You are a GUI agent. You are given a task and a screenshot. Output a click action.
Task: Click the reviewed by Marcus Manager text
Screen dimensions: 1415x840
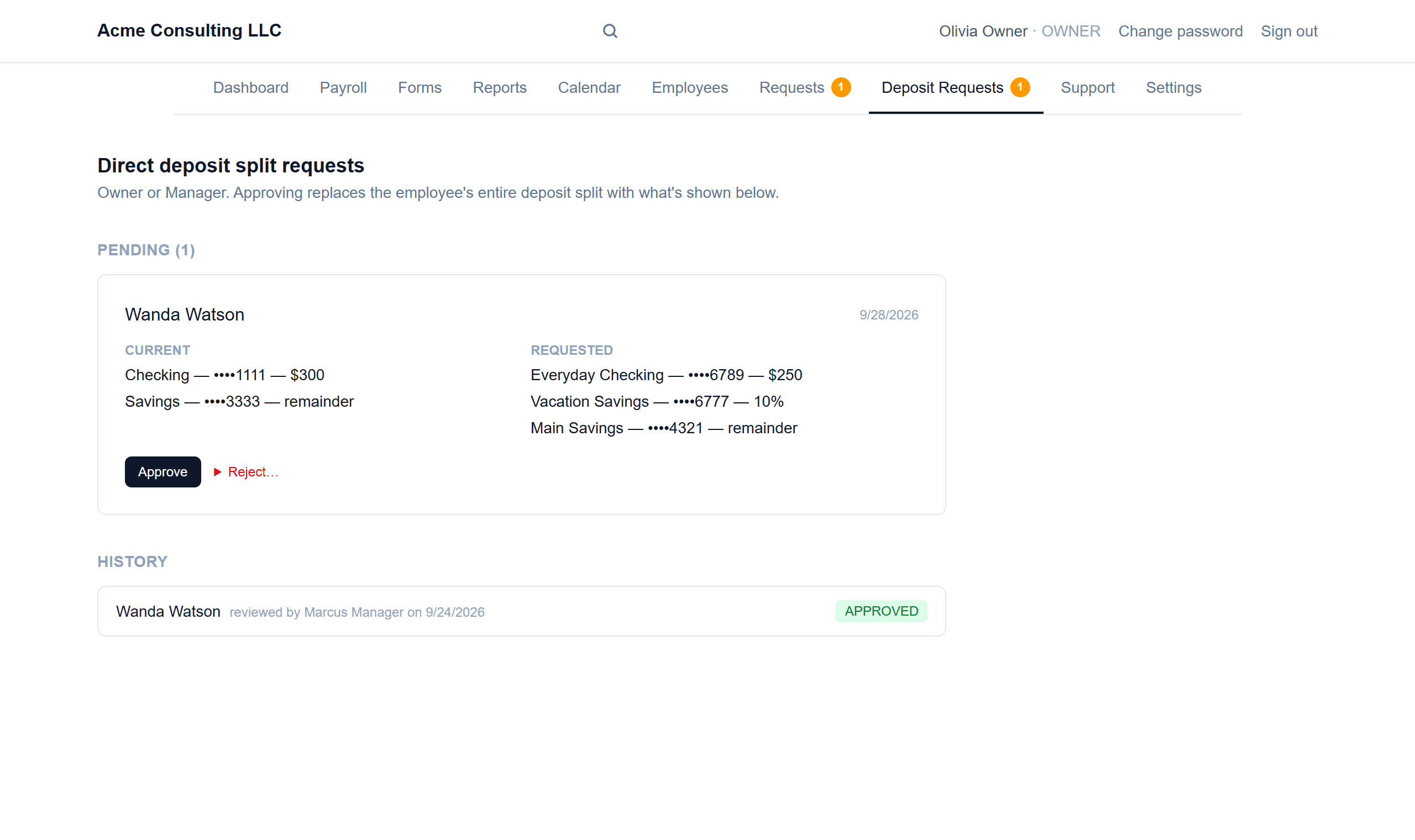click(357, 612)
